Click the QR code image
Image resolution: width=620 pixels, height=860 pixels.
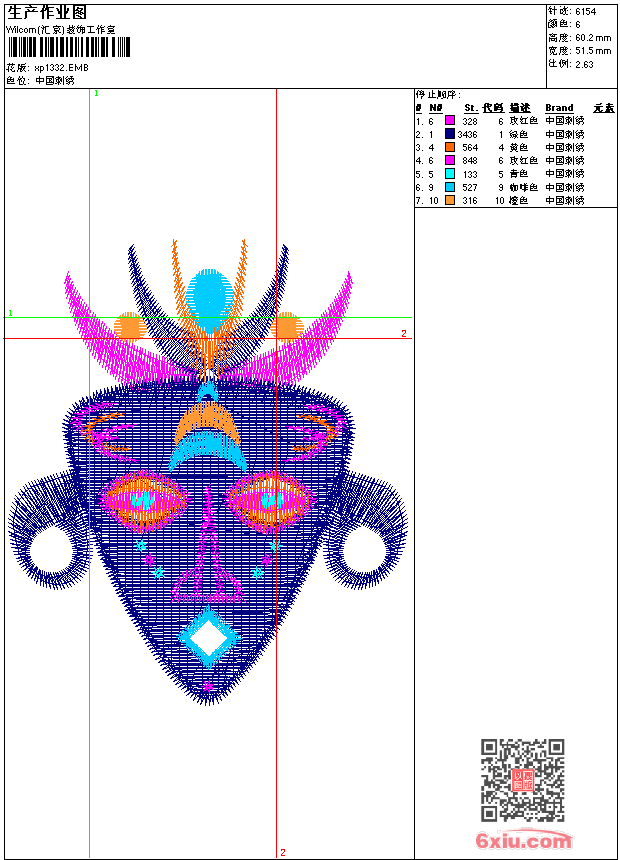click(x=522, y=780)
